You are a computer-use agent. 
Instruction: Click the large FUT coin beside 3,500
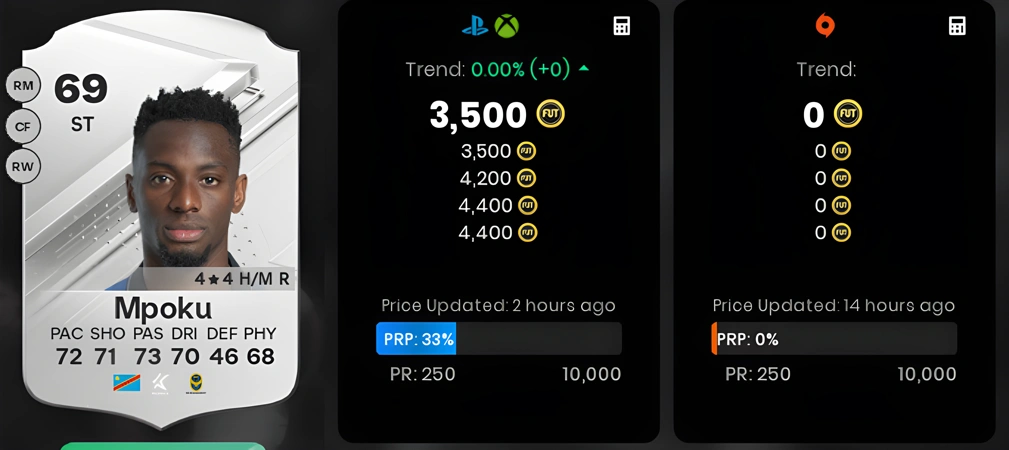point(550,114)
